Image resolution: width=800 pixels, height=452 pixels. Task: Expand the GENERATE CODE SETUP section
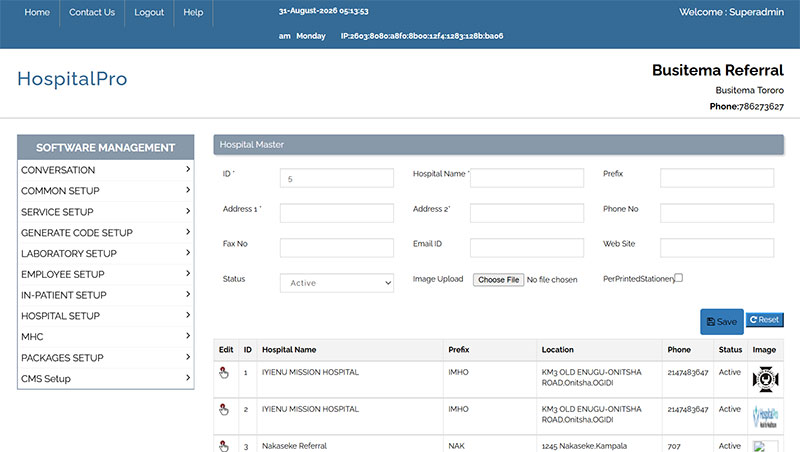tap(106, 233)
